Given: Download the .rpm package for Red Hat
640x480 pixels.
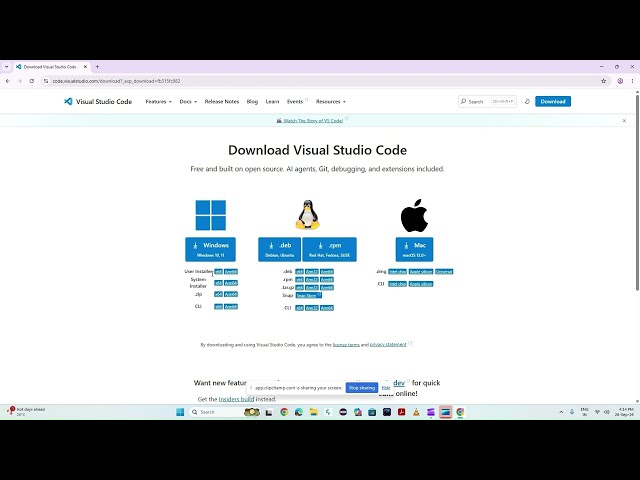Looking at the screenshot, I should pos(329,249).
